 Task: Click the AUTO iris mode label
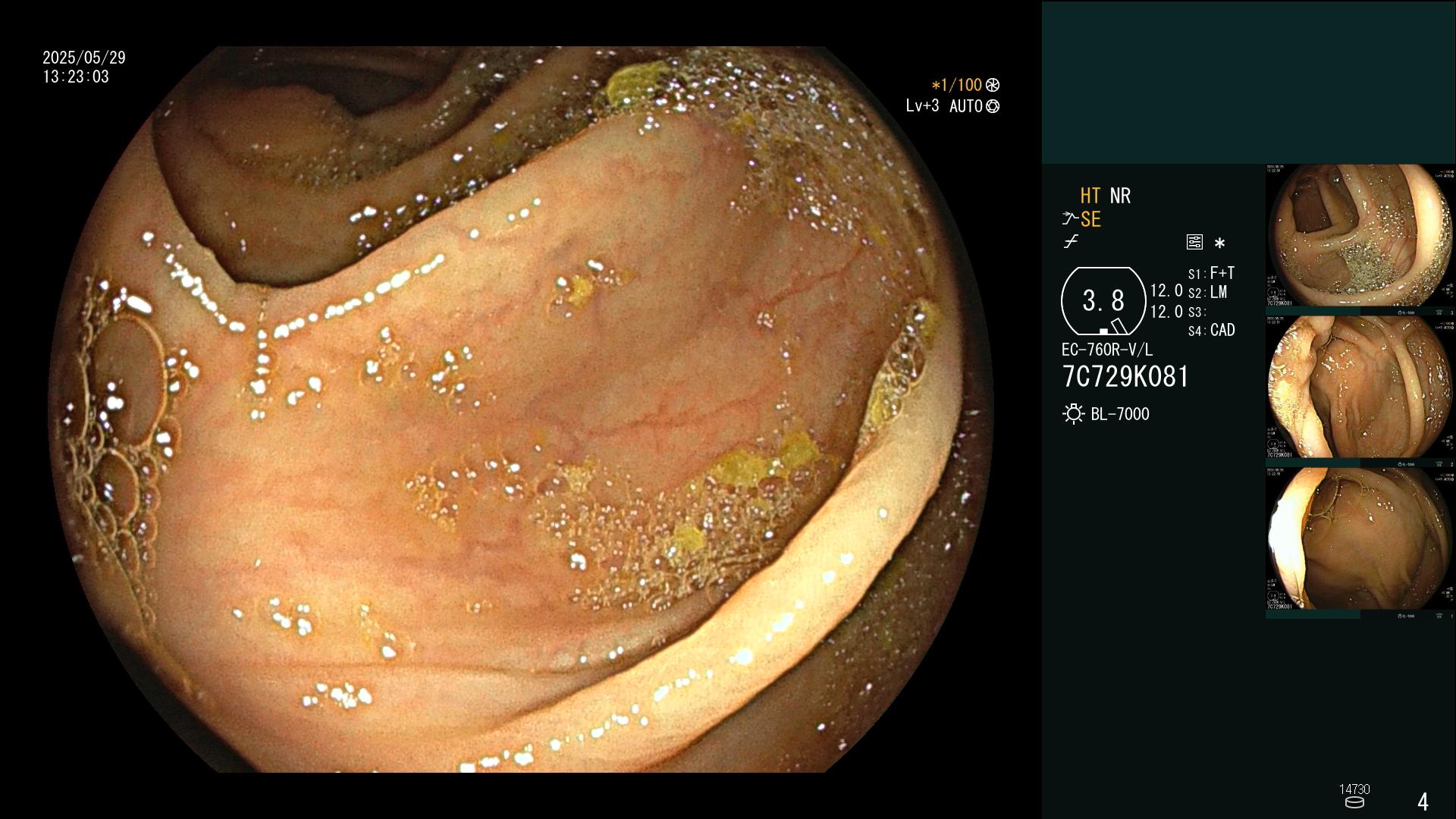point(966,107)
